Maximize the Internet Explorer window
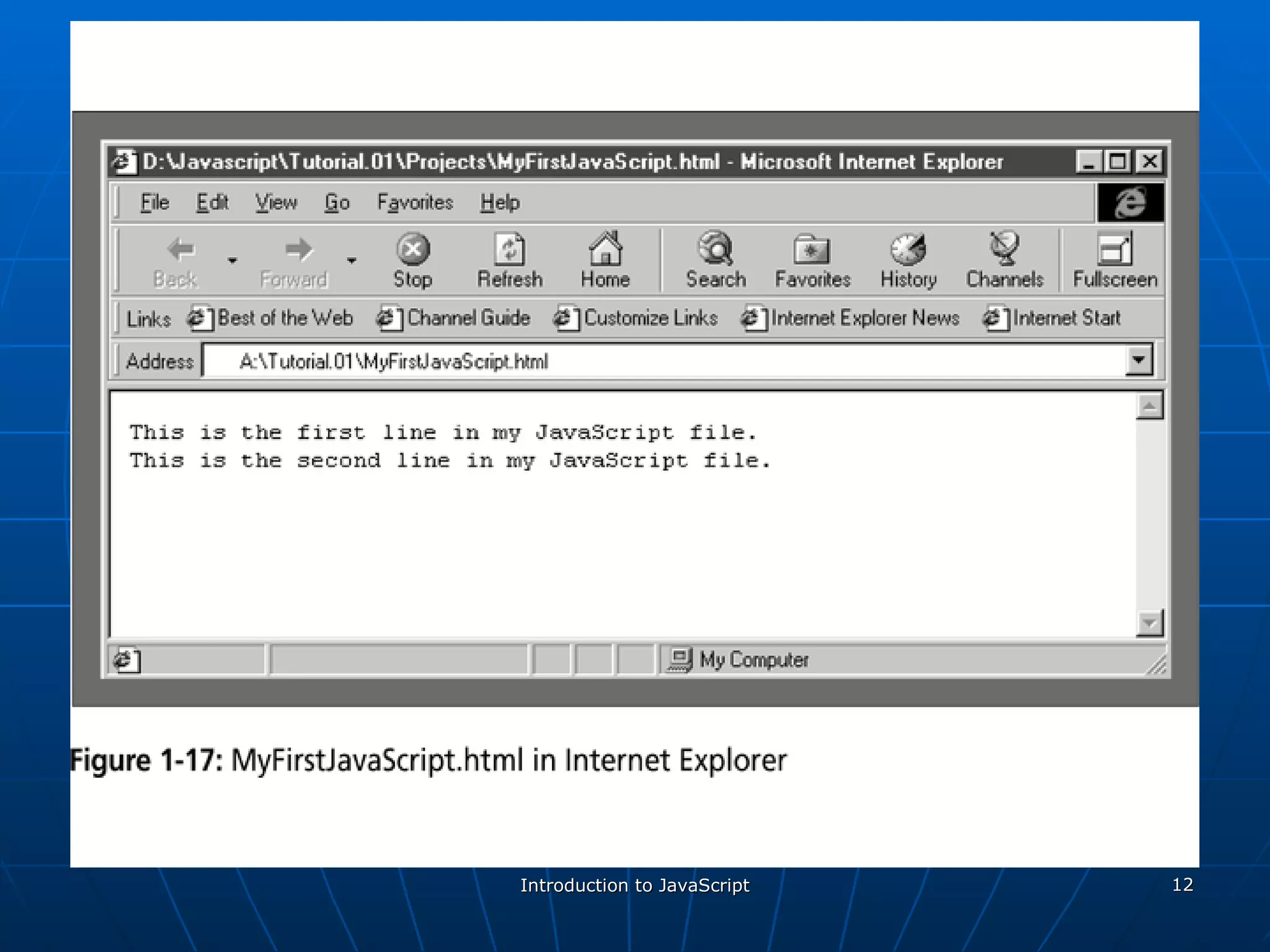Viewport: 1270px width, 952px height. 1117,162
